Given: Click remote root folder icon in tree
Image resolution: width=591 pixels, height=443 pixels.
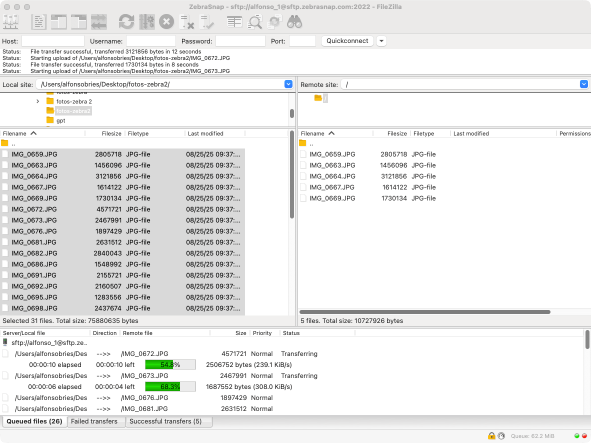Looking at the screenshot, I should click(x=318, y=98).
